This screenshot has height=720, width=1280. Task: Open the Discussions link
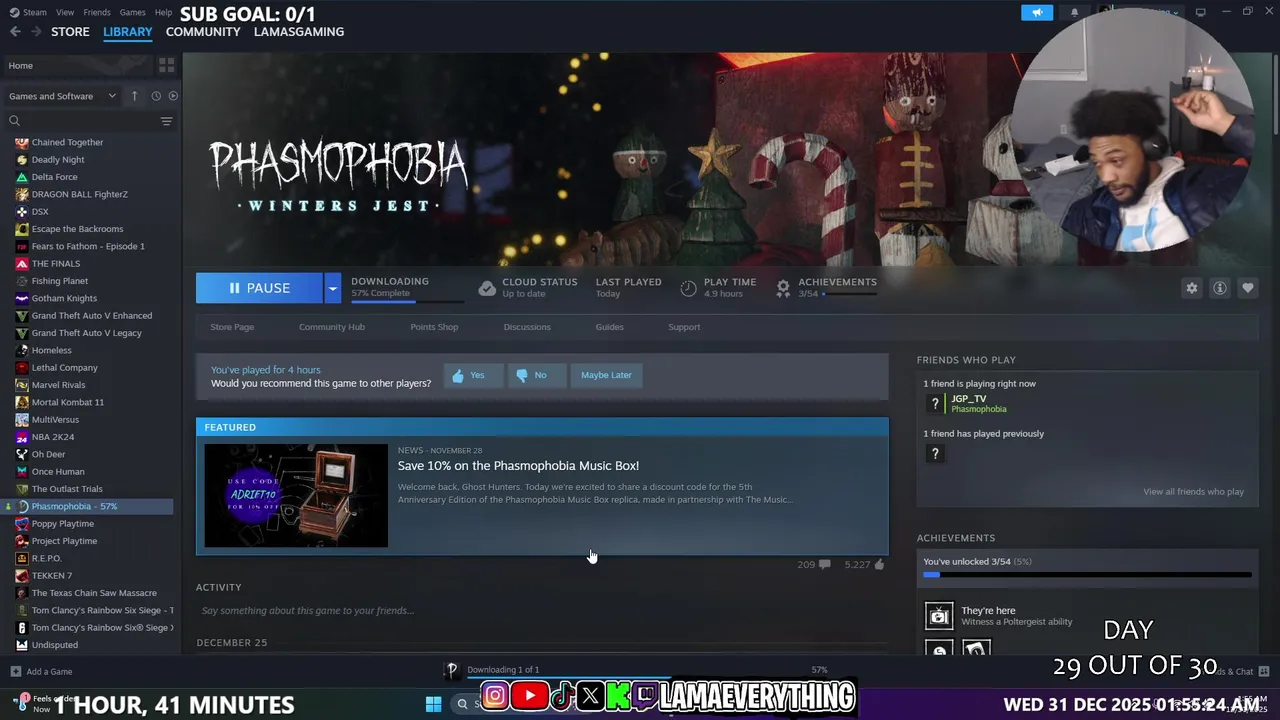tap(527, 327)
